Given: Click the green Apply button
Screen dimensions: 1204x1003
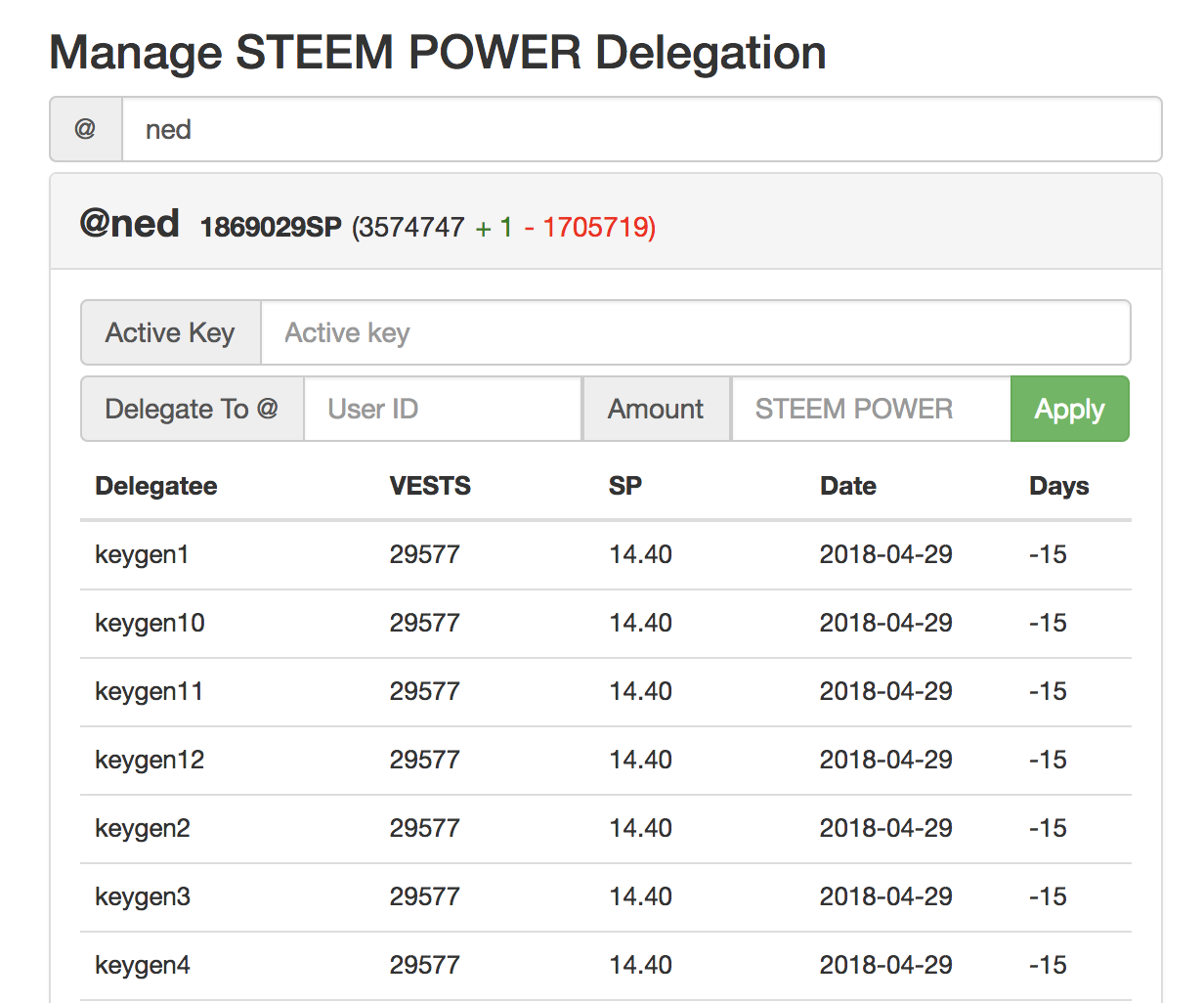Looking at the screenshot, I should pos(1069,409).
